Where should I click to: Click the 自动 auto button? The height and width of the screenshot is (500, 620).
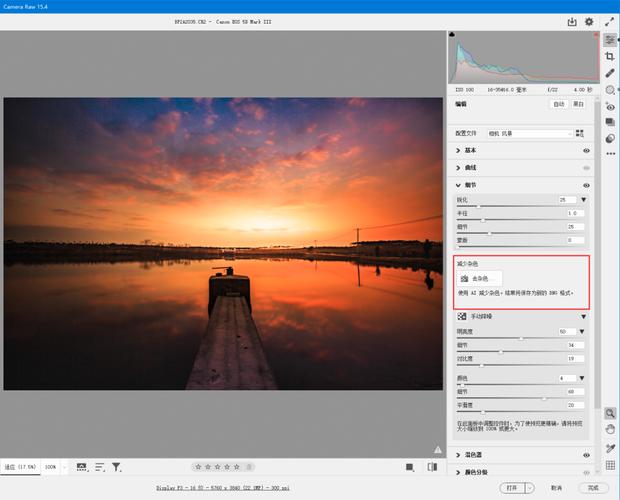[x=558, y=104]
